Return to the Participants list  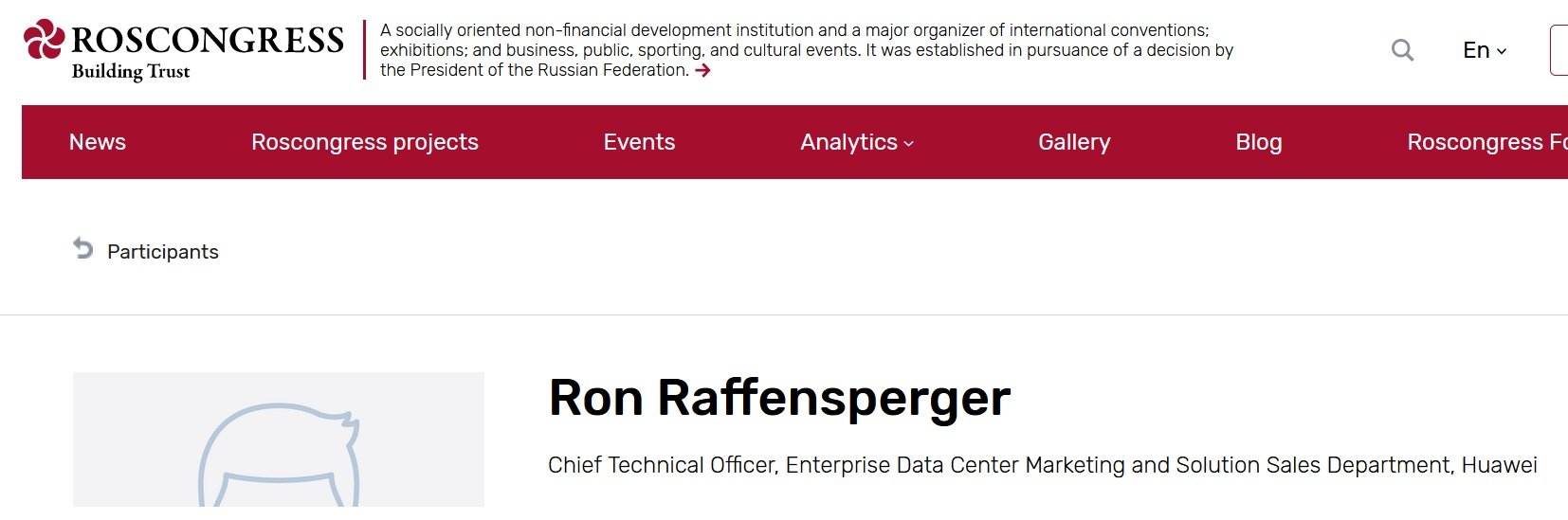click(163, 252)
